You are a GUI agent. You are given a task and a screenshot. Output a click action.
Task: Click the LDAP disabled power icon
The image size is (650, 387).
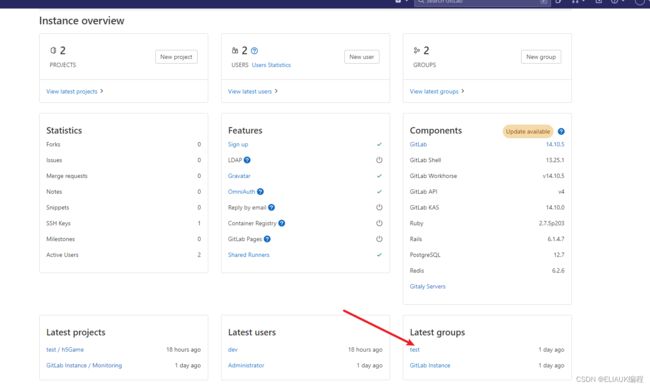coord(379,160)
